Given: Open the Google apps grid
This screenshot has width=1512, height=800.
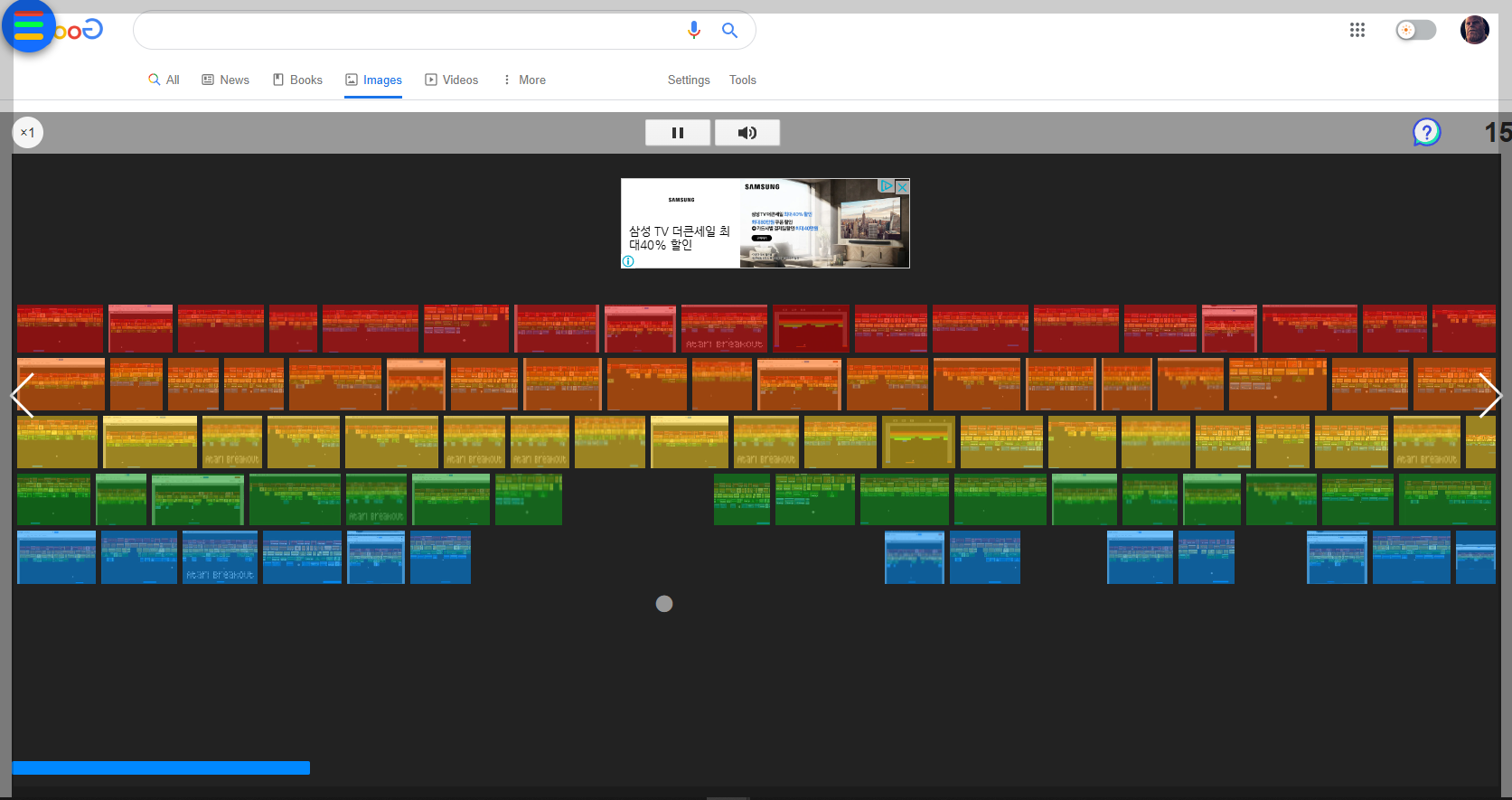Looking at the screenshot, I should 1357,30.
